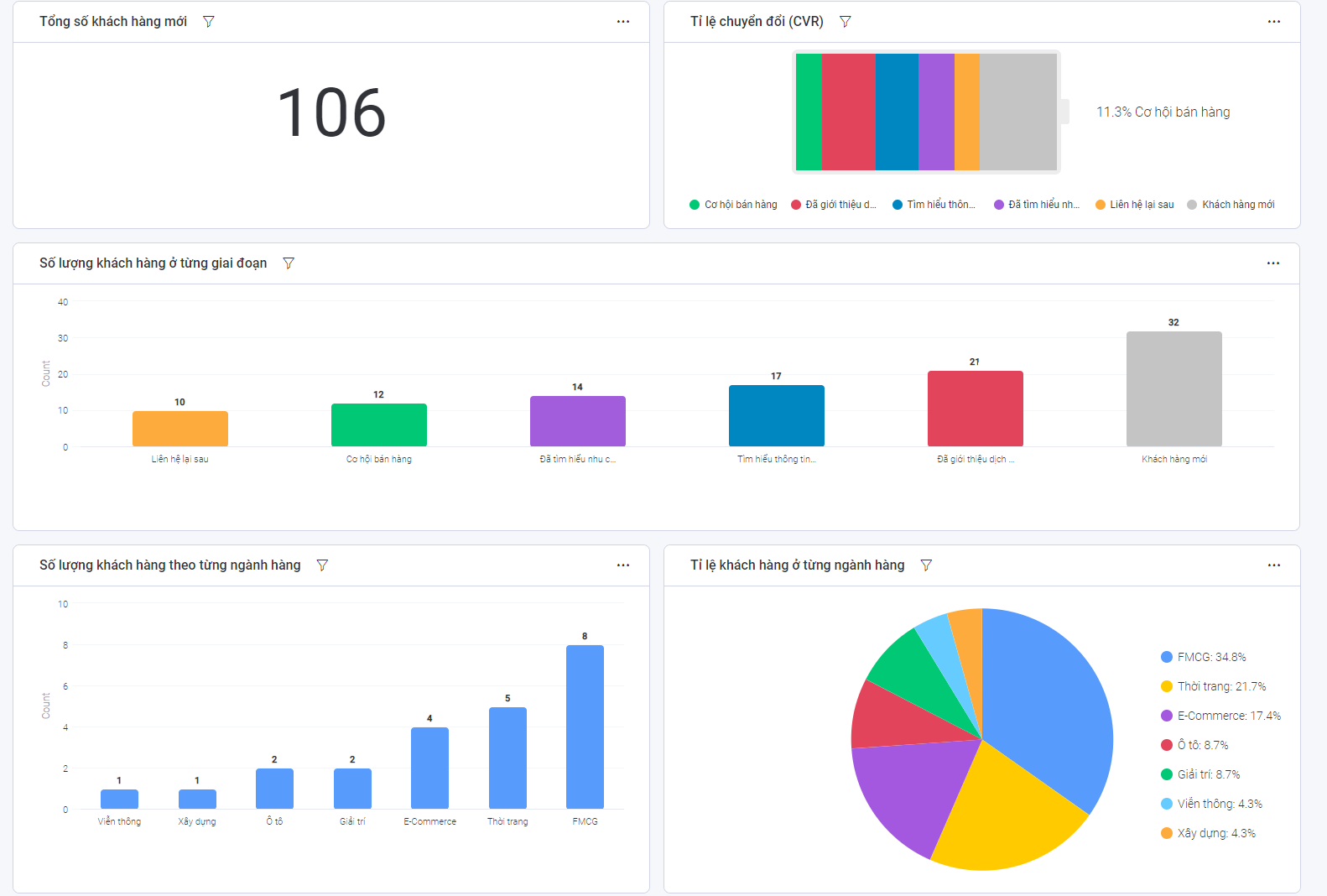Open filter for Tỉ lệ khách hàng ở từng ngành hàng

[926, 565]
